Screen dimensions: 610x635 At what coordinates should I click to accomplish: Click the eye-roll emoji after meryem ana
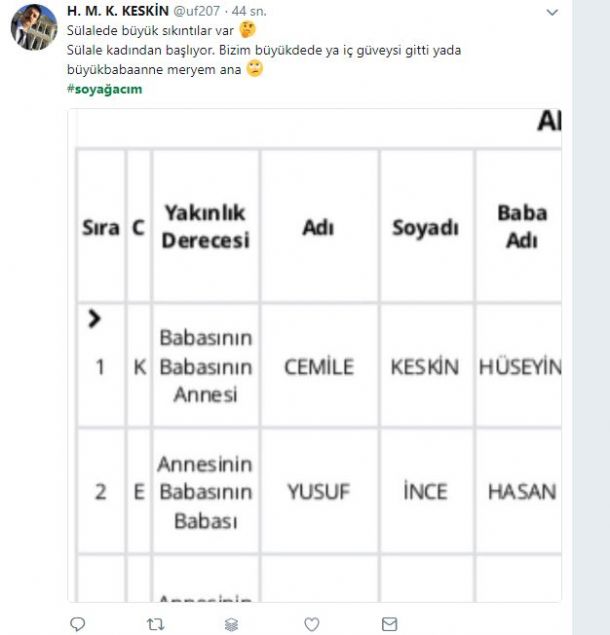point(255,69)
